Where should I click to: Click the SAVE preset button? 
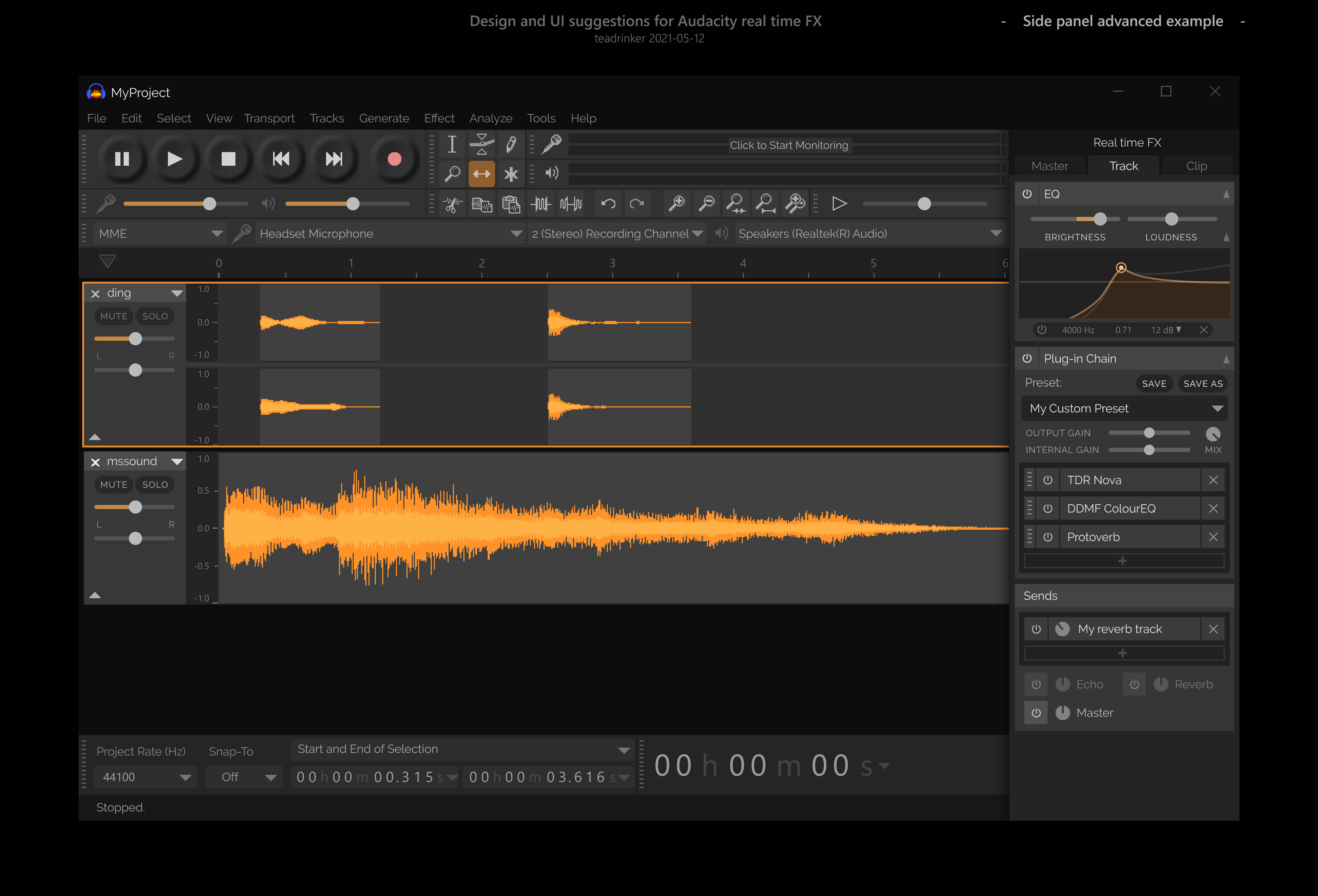[1154, 384]
